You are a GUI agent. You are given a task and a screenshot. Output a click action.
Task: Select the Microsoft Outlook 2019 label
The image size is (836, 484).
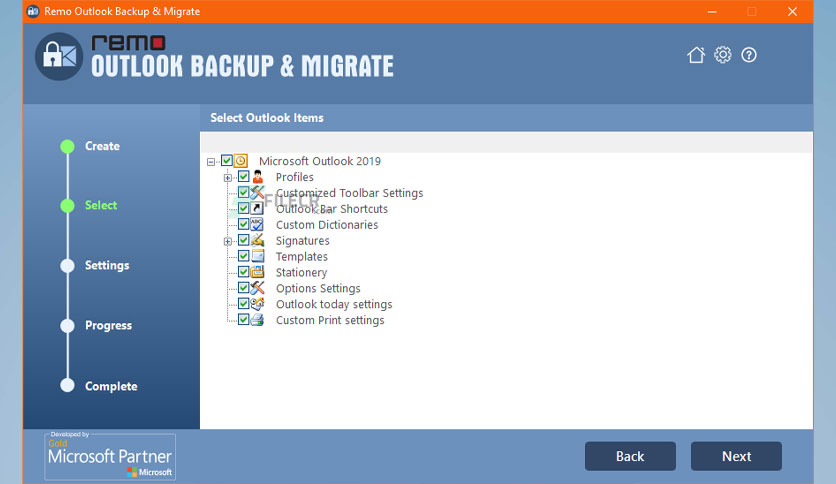pyautogui.click(x=320, y=161)
